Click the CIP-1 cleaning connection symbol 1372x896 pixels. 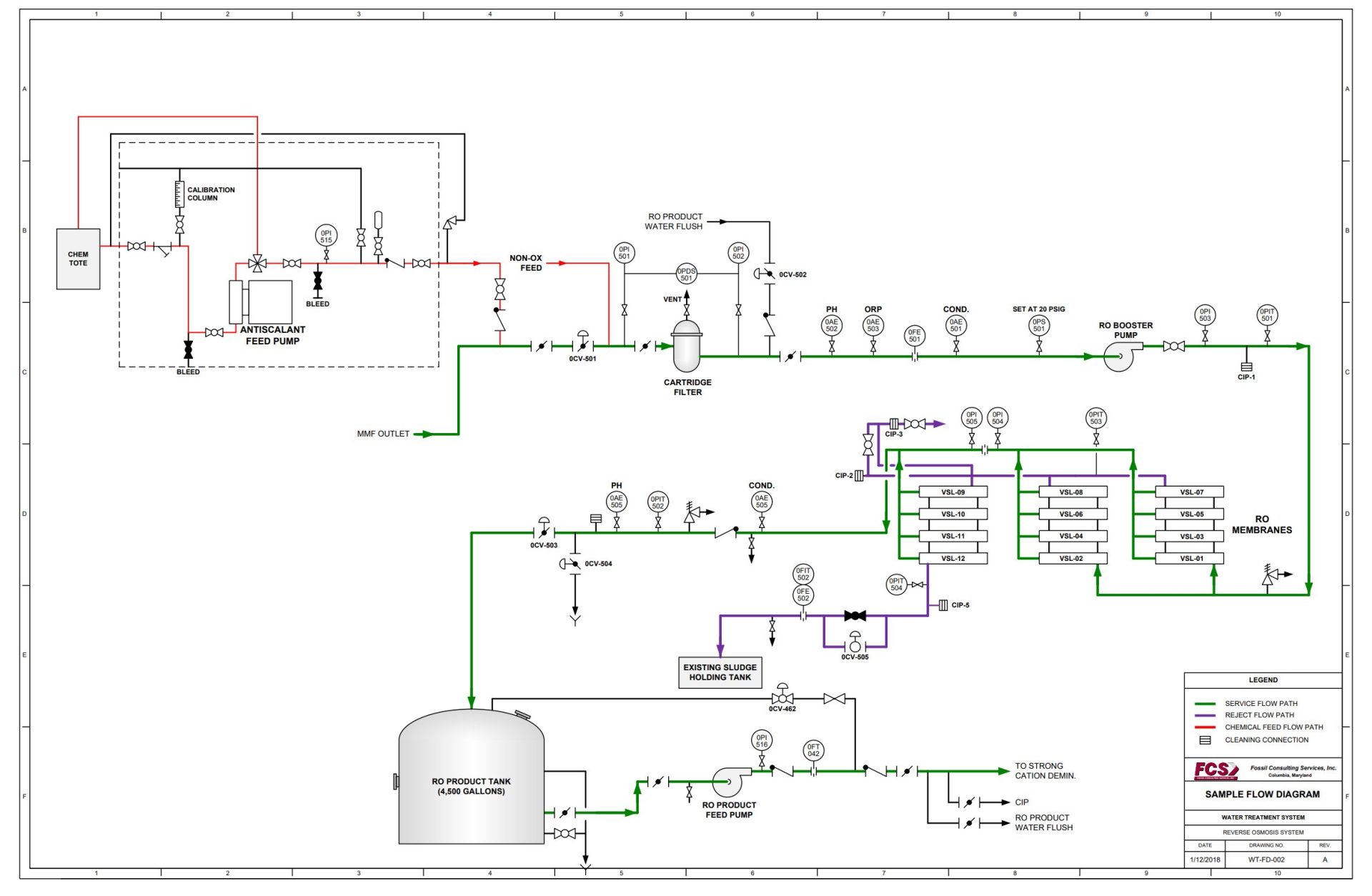click(1246, 367)
